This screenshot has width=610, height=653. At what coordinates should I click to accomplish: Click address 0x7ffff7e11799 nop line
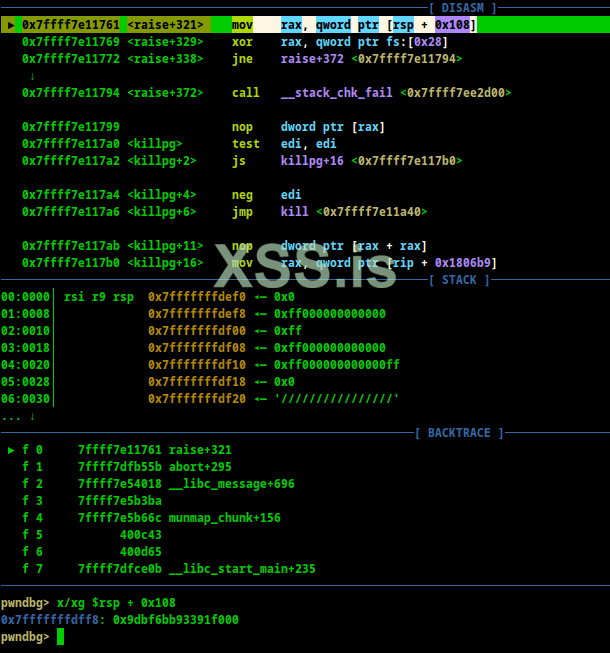coord(203,127)
